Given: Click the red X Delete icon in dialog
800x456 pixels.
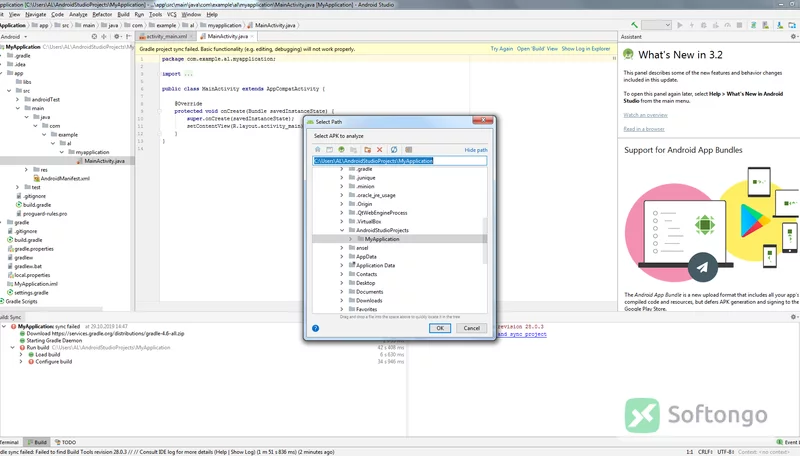Looking at the screenshot, I should click(x=380, y=149).
